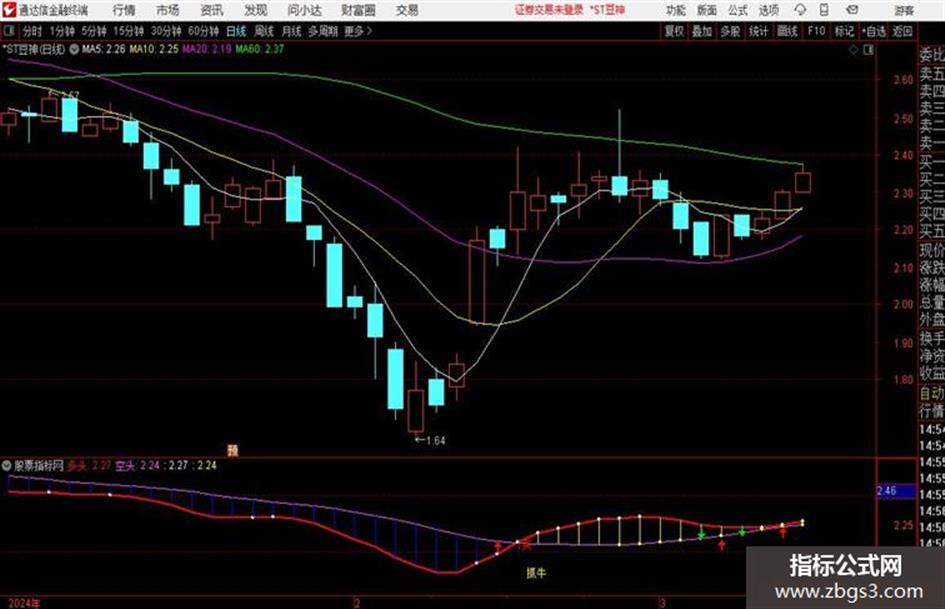Click the 2024年 date axis label
The width and height of the screenshot is (945, 609).
pyautogui.click(x=24, y=603)
